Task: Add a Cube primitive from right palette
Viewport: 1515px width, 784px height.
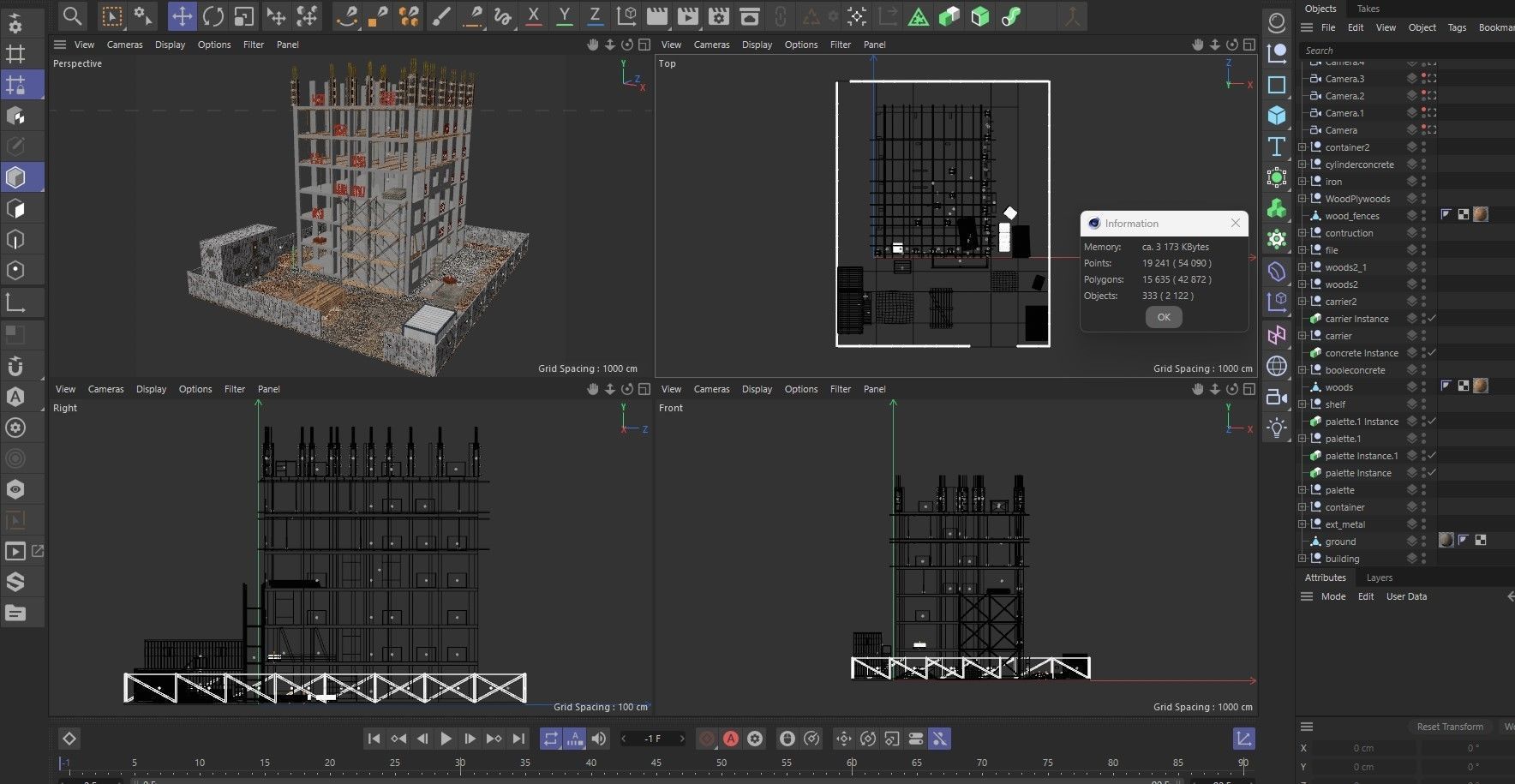Action: (x=1277, y=115)
